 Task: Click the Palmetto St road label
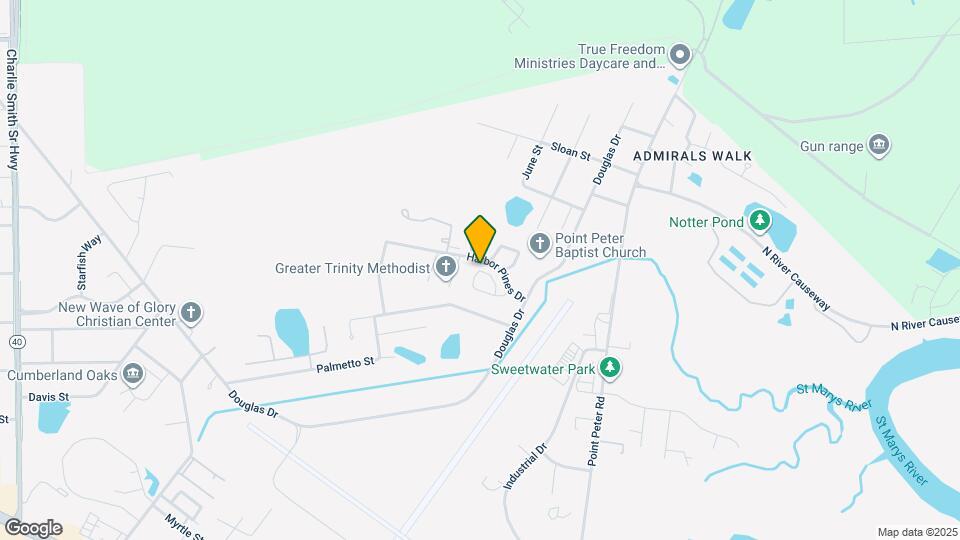pos(345,365)
